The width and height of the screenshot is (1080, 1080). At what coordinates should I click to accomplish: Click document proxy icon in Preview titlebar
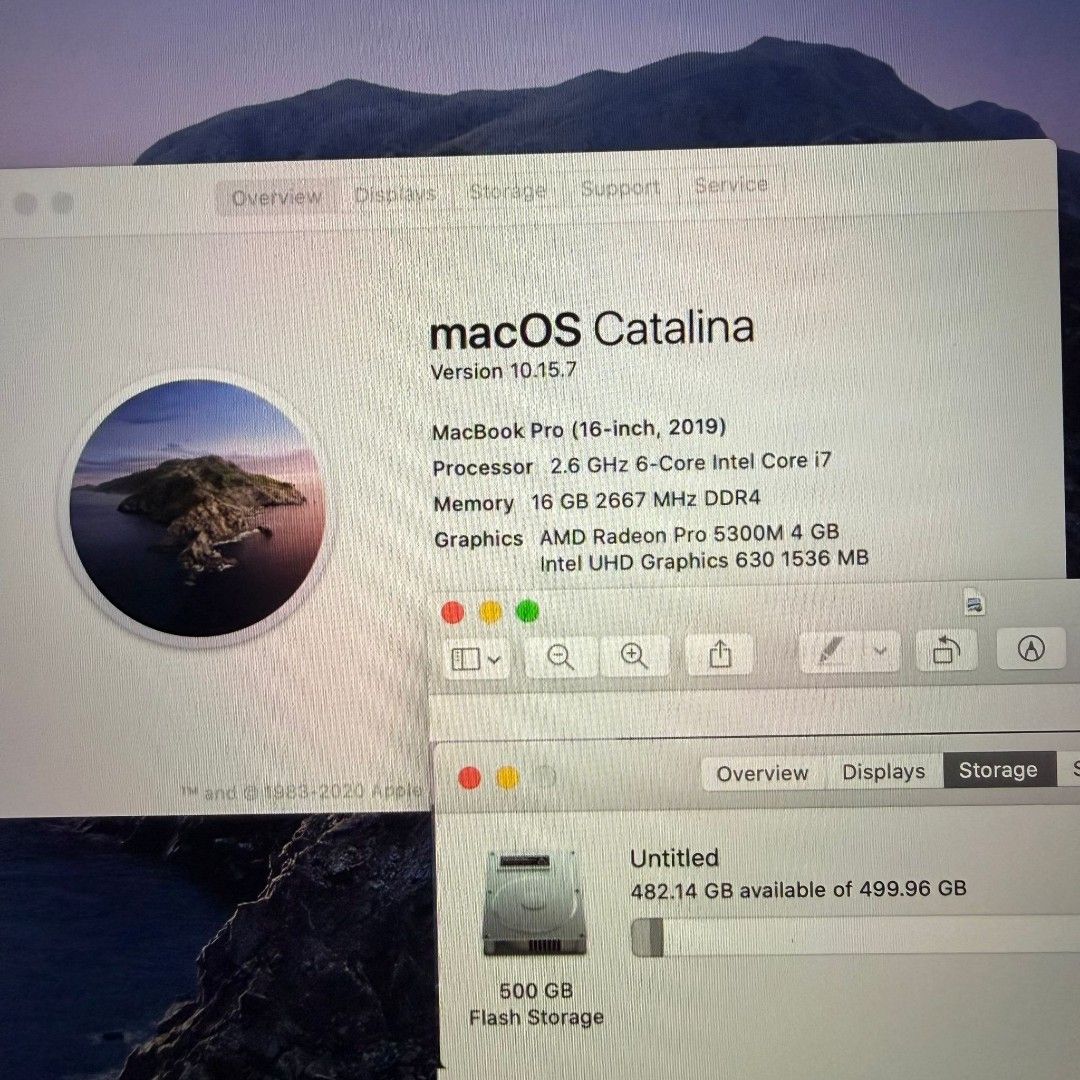[x=974, y=603]
